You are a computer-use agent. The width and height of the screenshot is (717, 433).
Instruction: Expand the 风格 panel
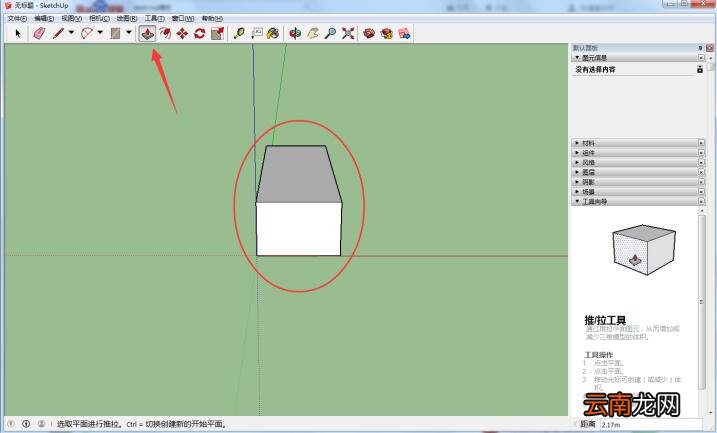577,162
